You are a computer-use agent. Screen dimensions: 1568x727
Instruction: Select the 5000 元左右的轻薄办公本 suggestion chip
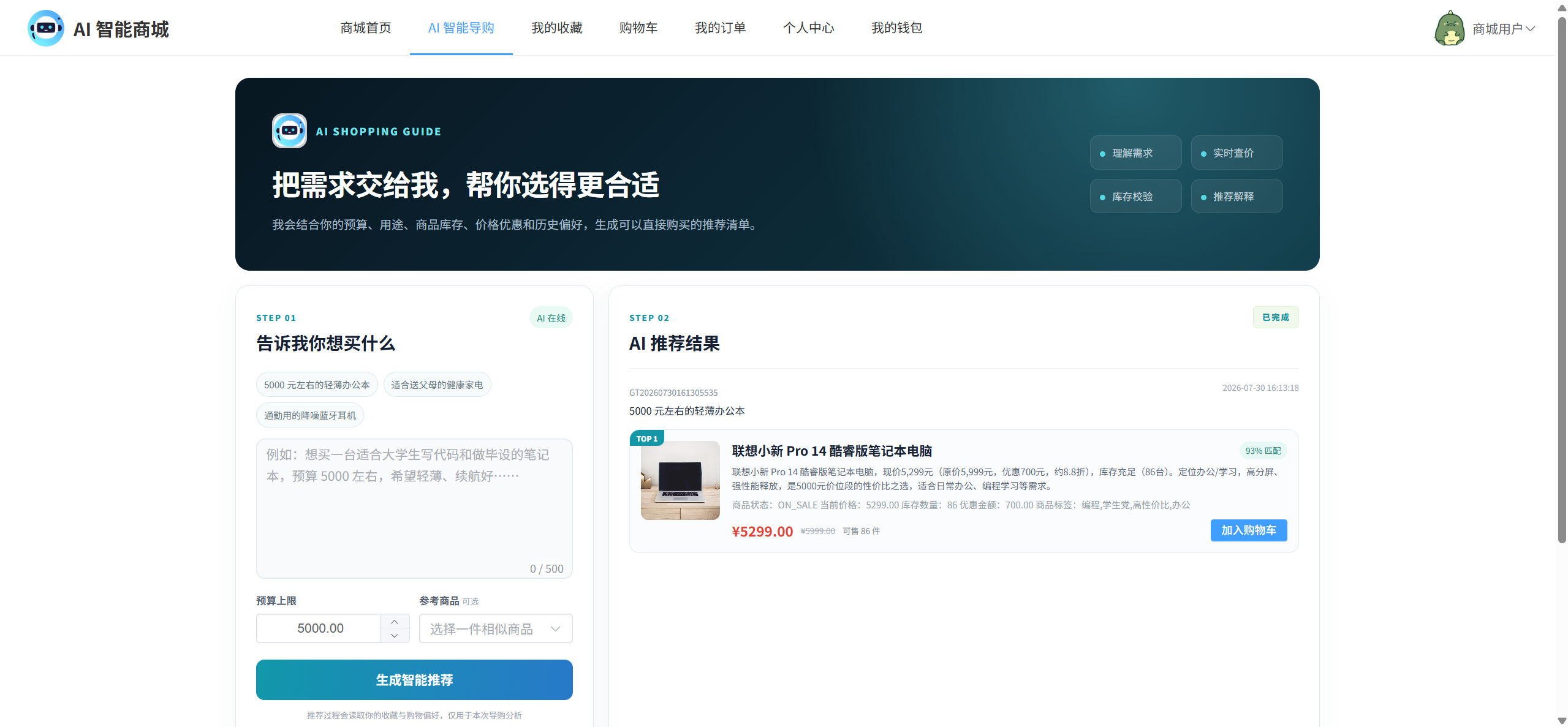pyautogui.click(x=317, y=385)
